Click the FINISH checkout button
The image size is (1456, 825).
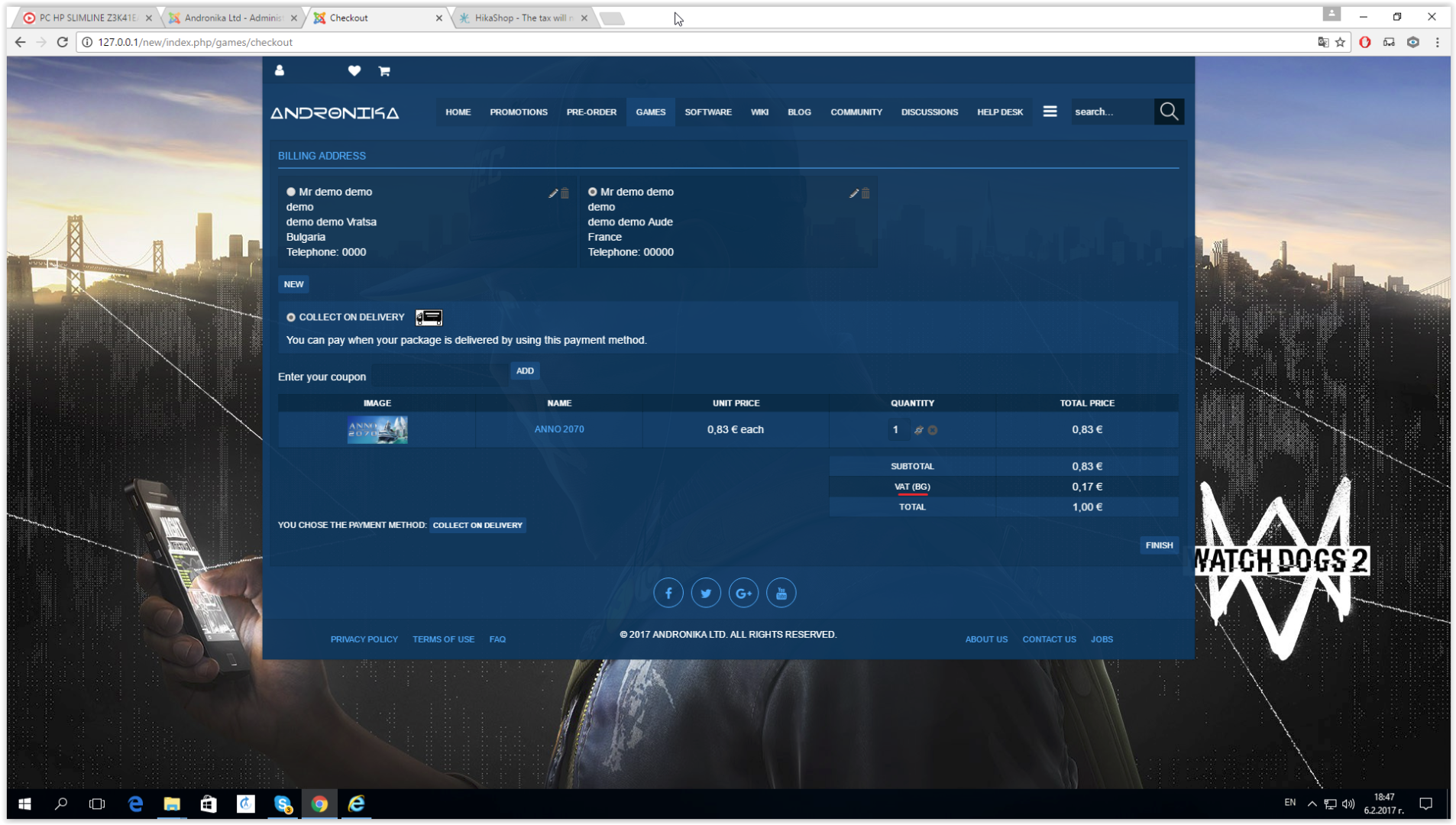(x=1159, y=545)
